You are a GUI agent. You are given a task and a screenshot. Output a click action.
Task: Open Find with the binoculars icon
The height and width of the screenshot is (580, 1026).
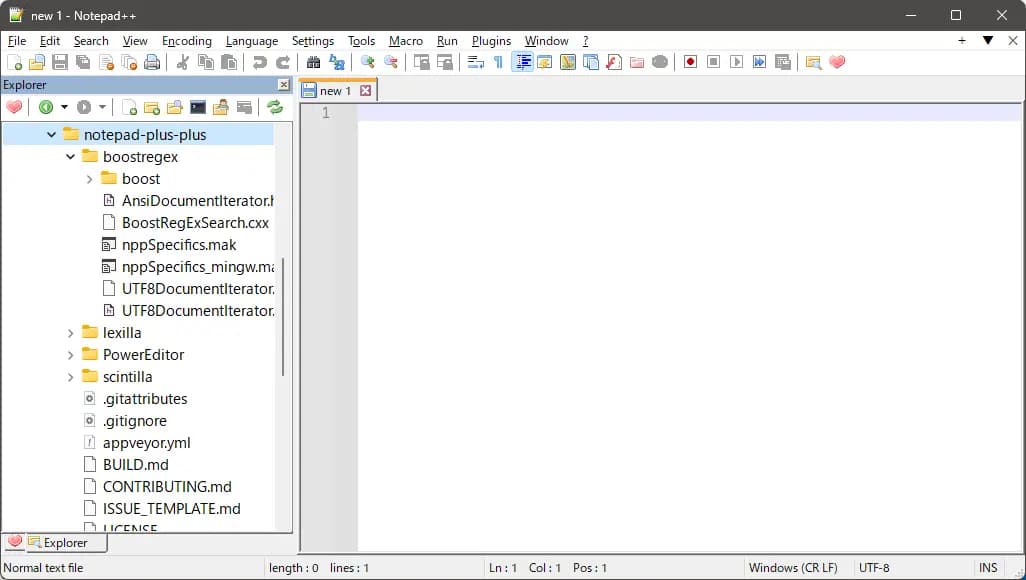pos(313,62)
